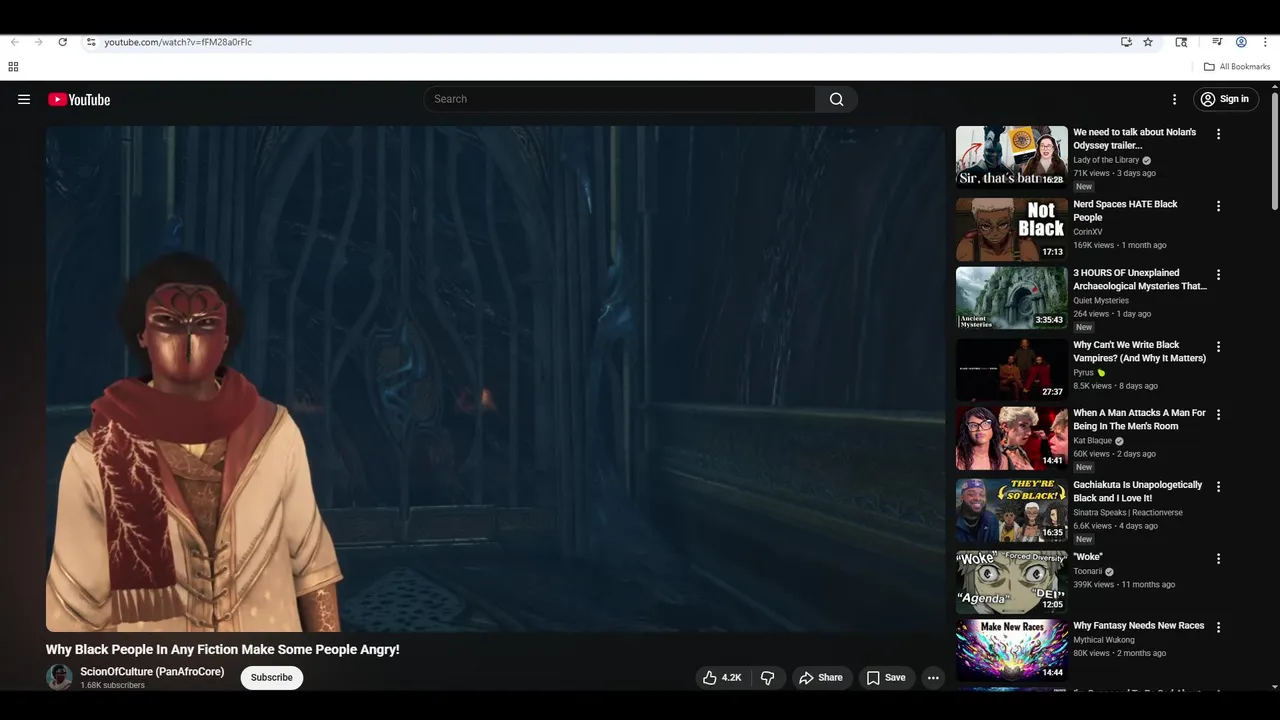Screen dimensions: 1280x720
Task: Open options for Gachiakuta video
Action: tap(1218, 486)
